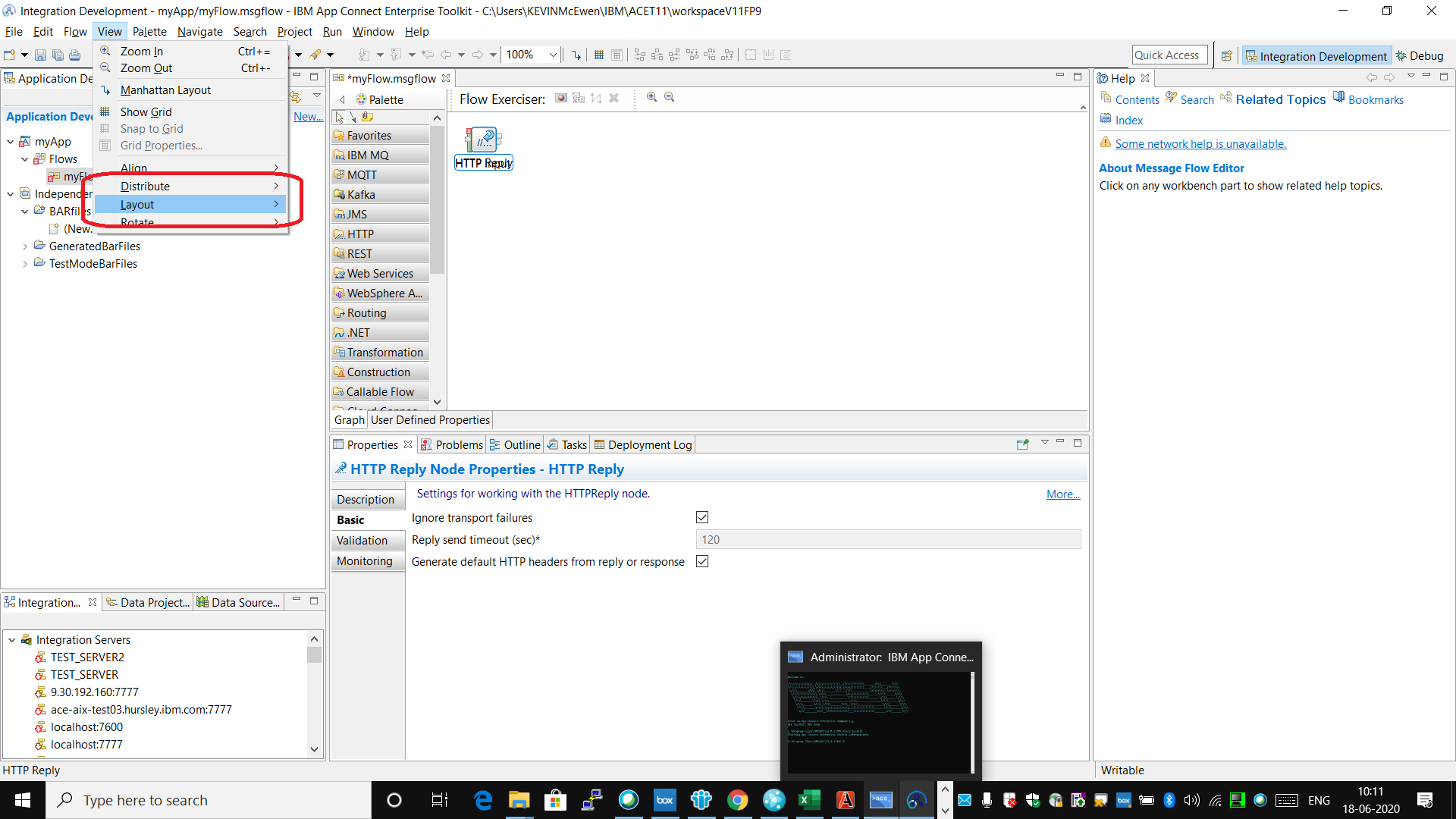This screenshot has height=819, width=1456.
Task: Click the Reply send timeout field
Action: [887, 540]
